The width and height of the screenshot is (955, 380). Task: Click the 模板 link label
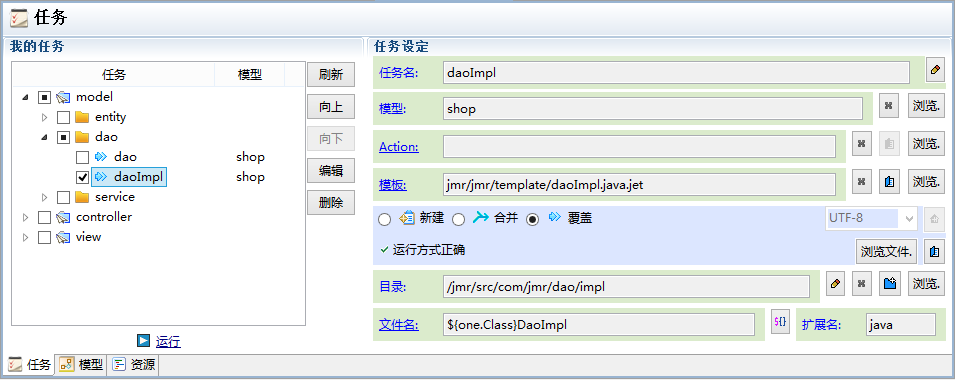[x=392, y=185]
